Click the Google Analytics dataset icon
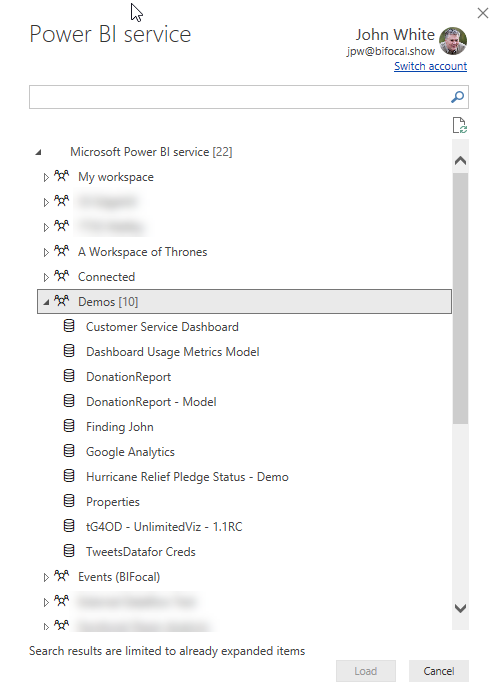Image resolution: width=499 pixels, height=699 pixels. [69, 451]
